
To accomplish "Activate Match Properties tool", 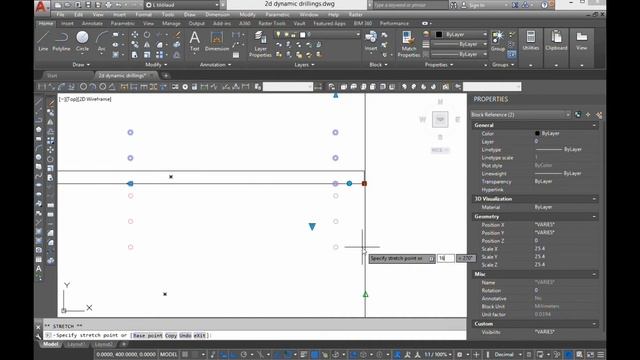I will (x=409, y=44).
